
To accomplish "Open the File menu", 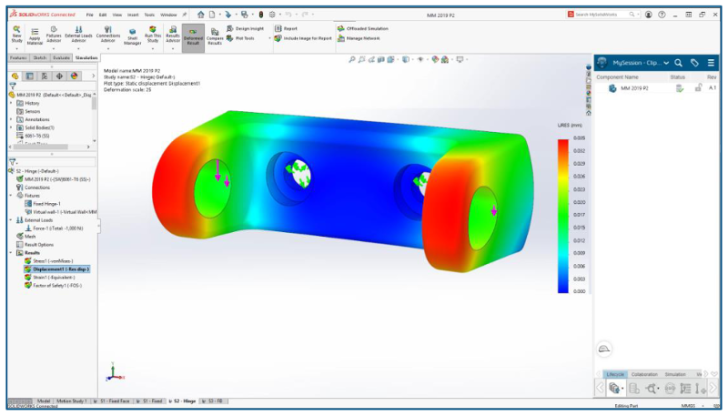I will click(90, 15).
